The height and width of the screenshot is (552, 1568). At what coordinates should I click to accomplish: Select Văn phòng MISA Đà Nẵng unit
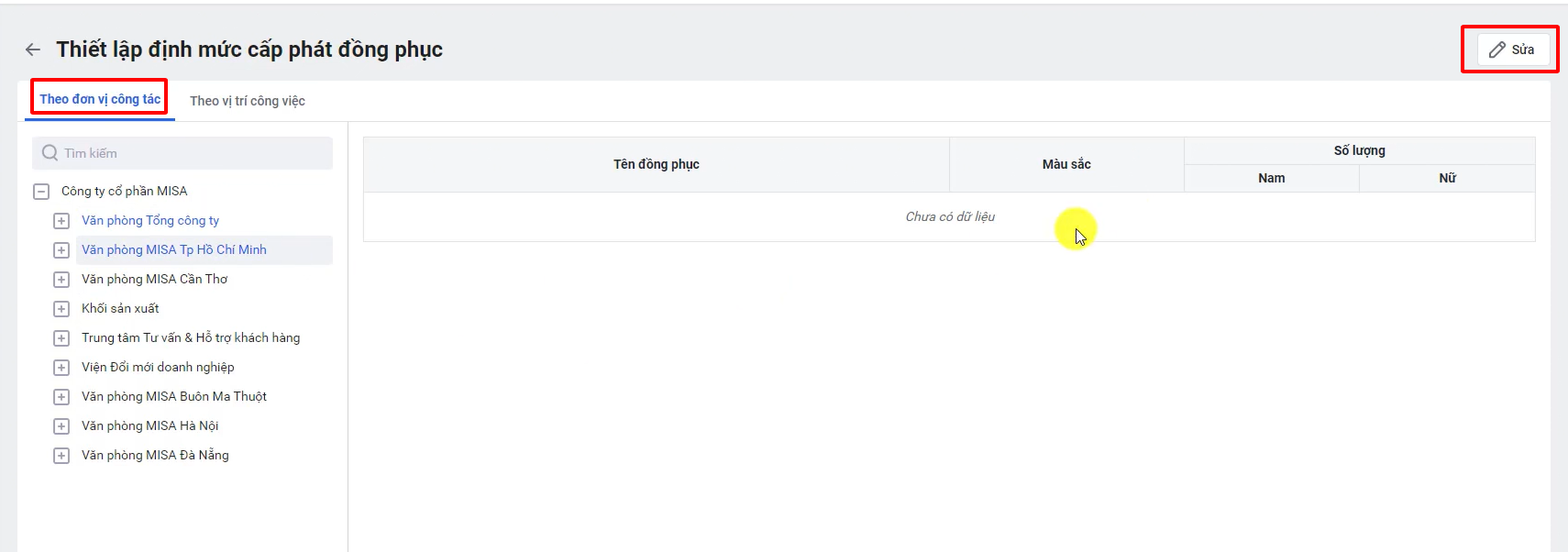155,455
